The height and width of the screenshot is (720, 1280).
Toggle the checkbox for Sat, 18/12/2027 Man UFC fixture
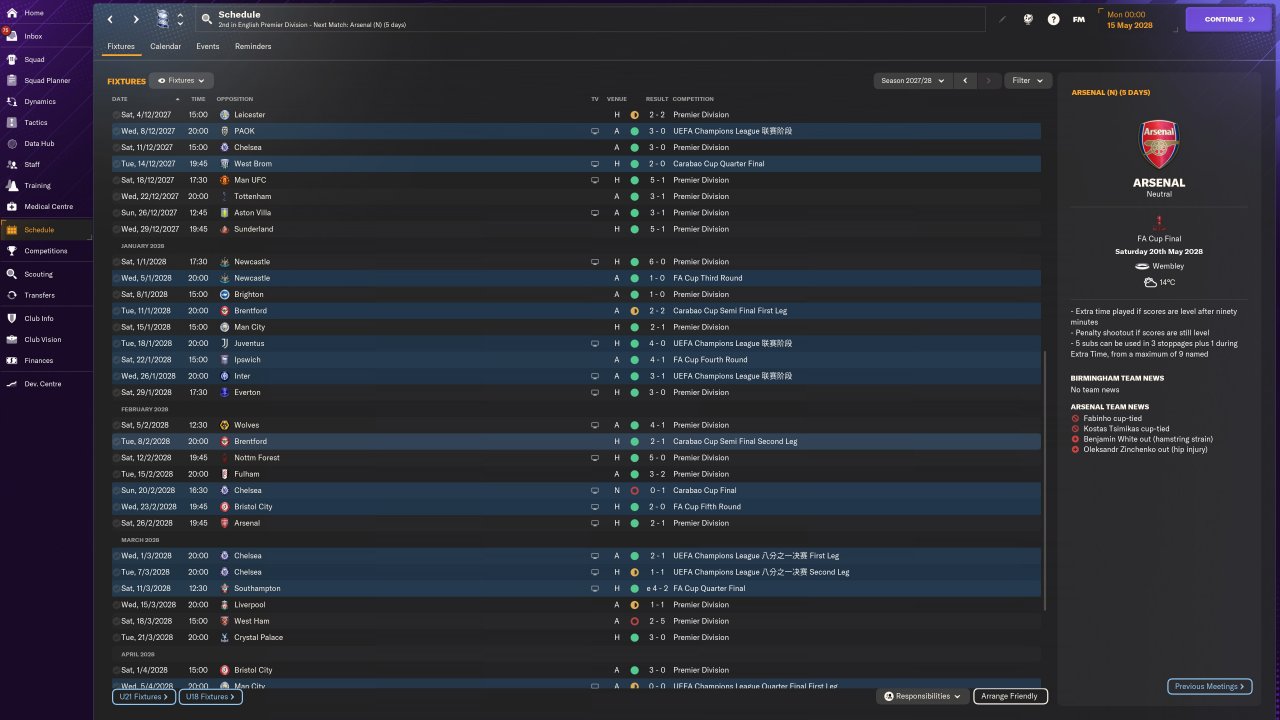(x=116, y=180)
